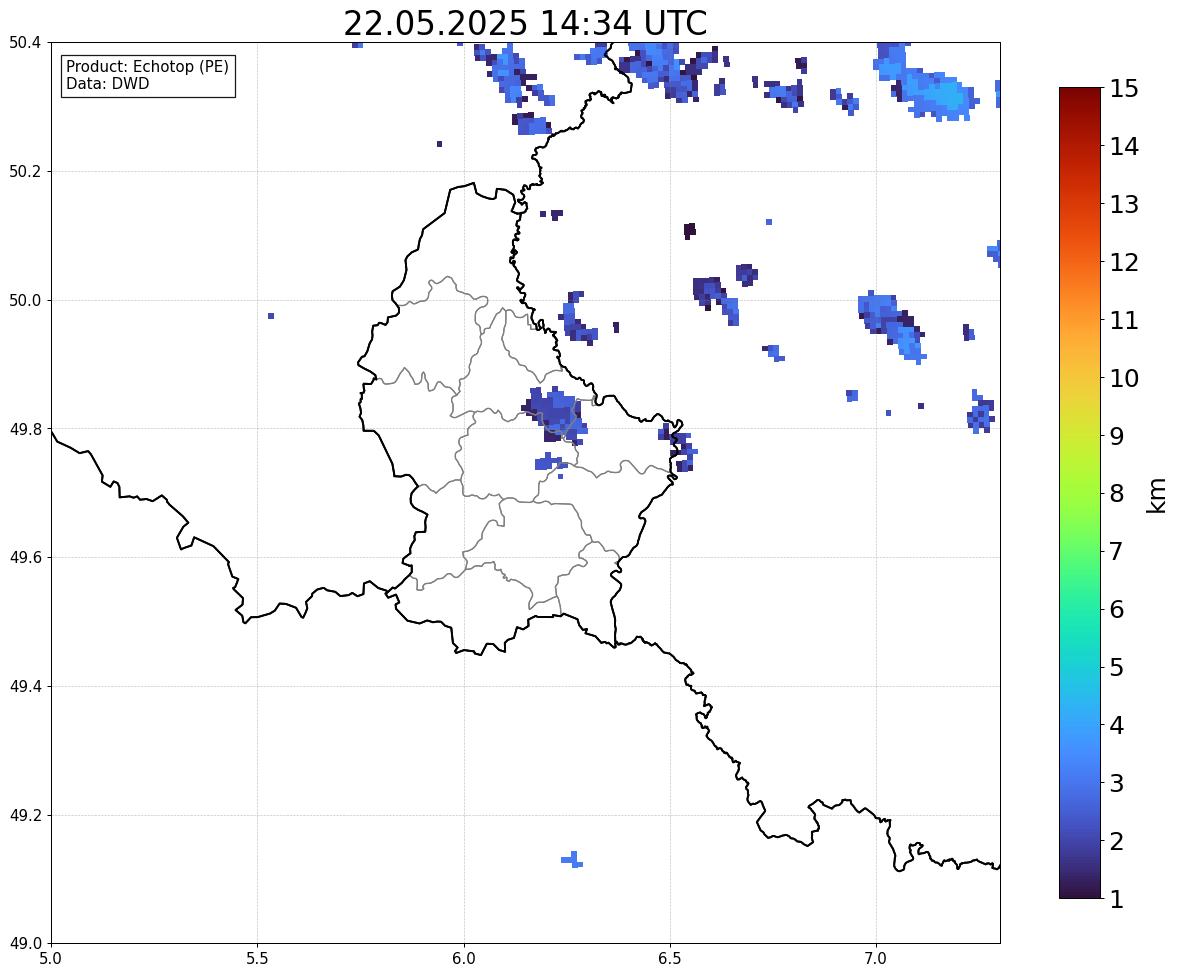Click colorbar tick label 2
Viewport: 1178px width, 976px height.
pos(1117,841)
